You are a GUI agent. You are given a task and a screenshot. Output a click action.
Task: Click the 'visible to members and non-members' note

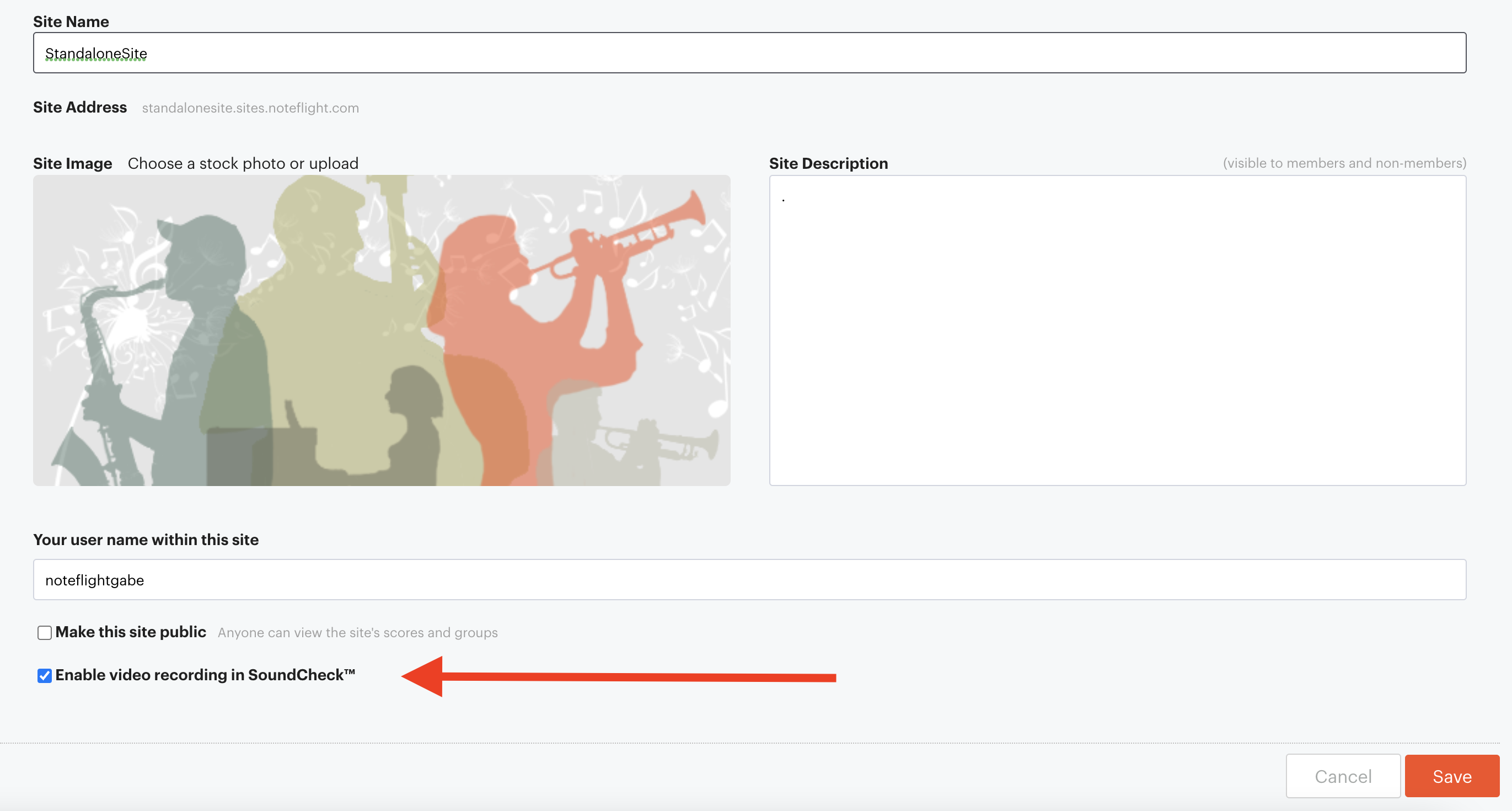pyautogui.click(x=1345, y=163)
